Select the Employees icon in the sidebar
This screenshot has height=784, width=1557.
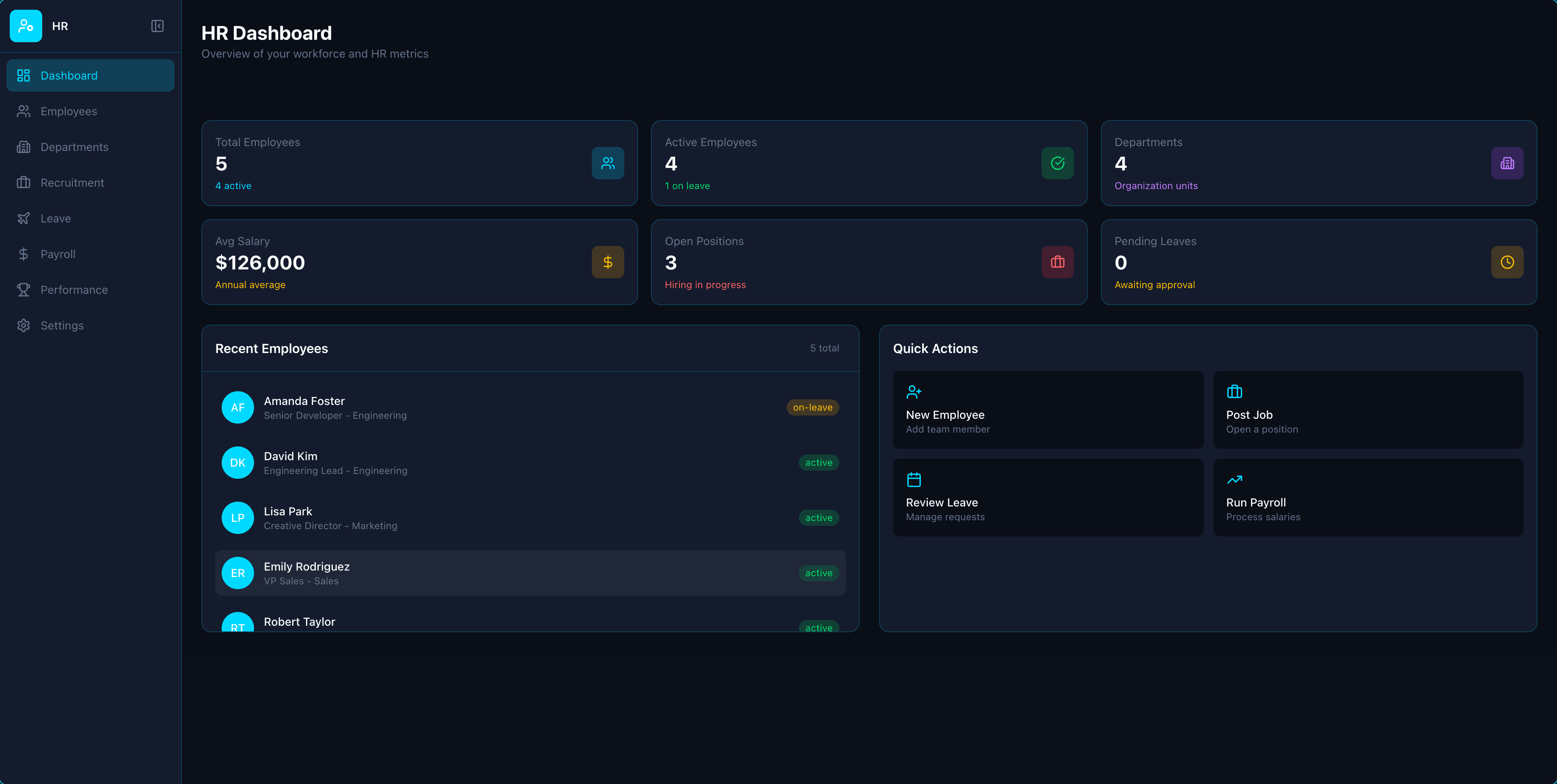tap(24, 111)
